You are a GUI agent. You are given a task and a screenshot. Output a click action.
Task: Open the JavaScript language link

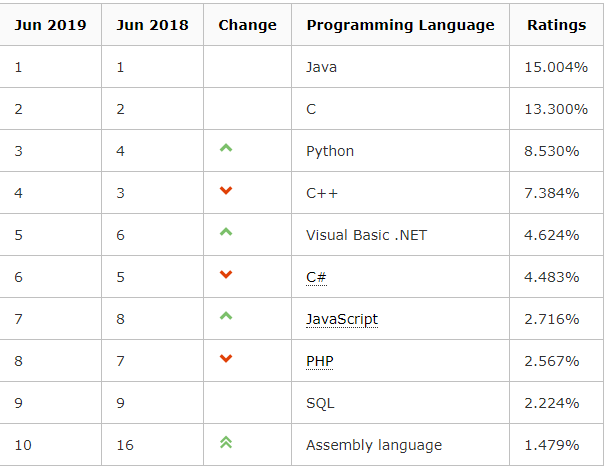(x=342, y=320)
